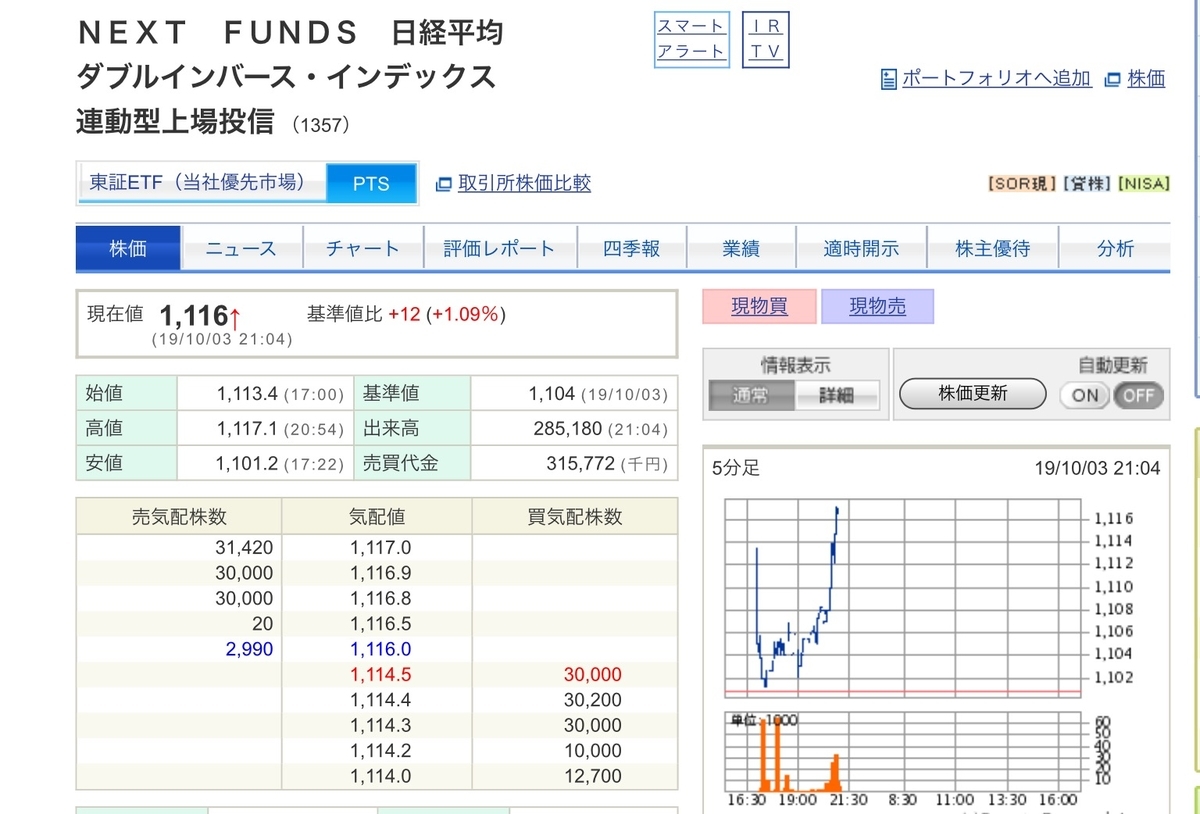Click bid quantity 30,200

coord(592,700)
